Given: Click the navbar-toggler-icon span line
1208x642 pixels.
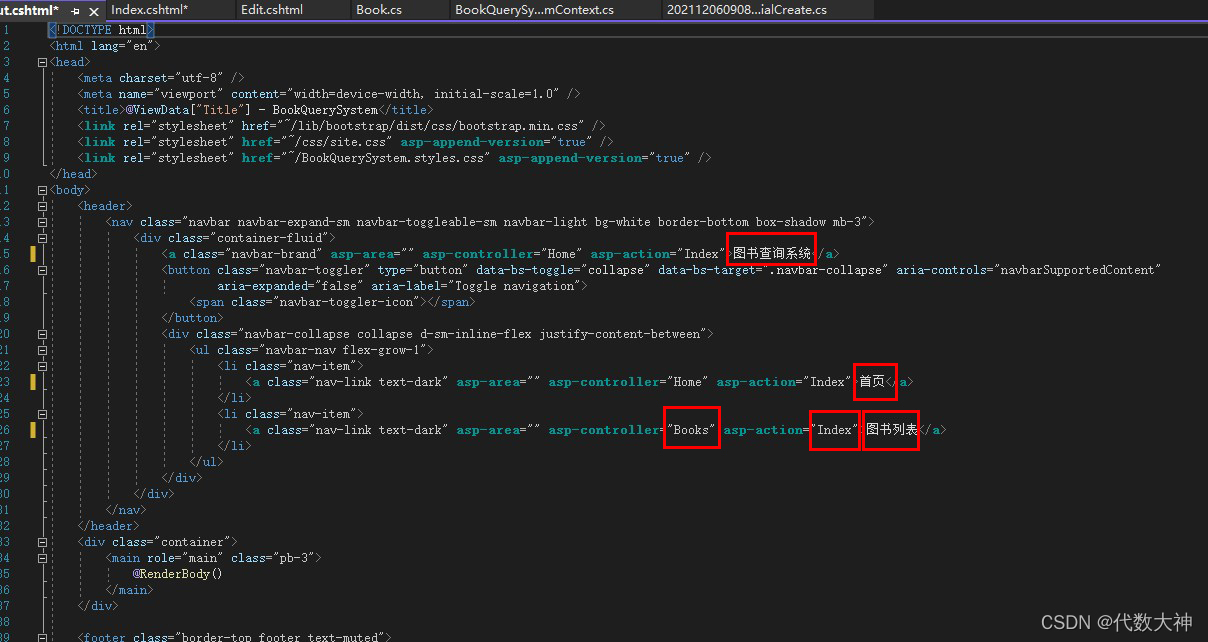Looking at the screenshot, I should coord(332,302).
